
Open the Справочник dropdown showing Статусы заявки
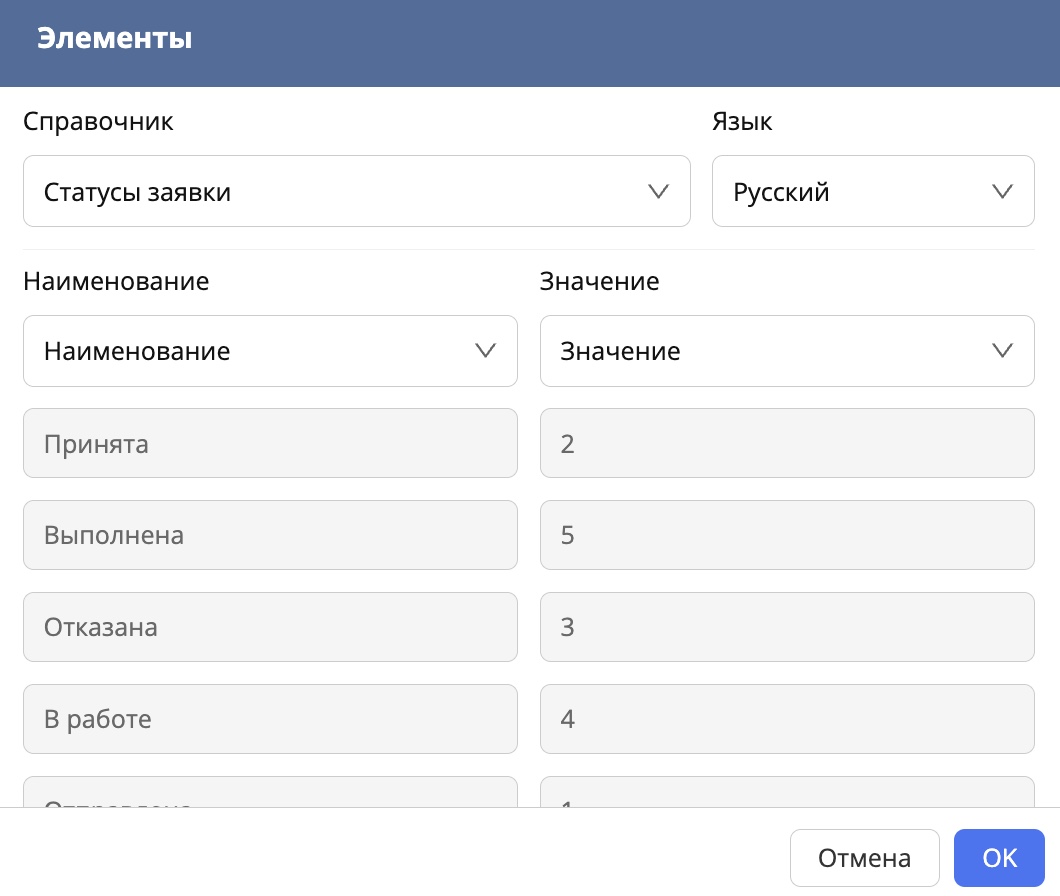[357, 191]
